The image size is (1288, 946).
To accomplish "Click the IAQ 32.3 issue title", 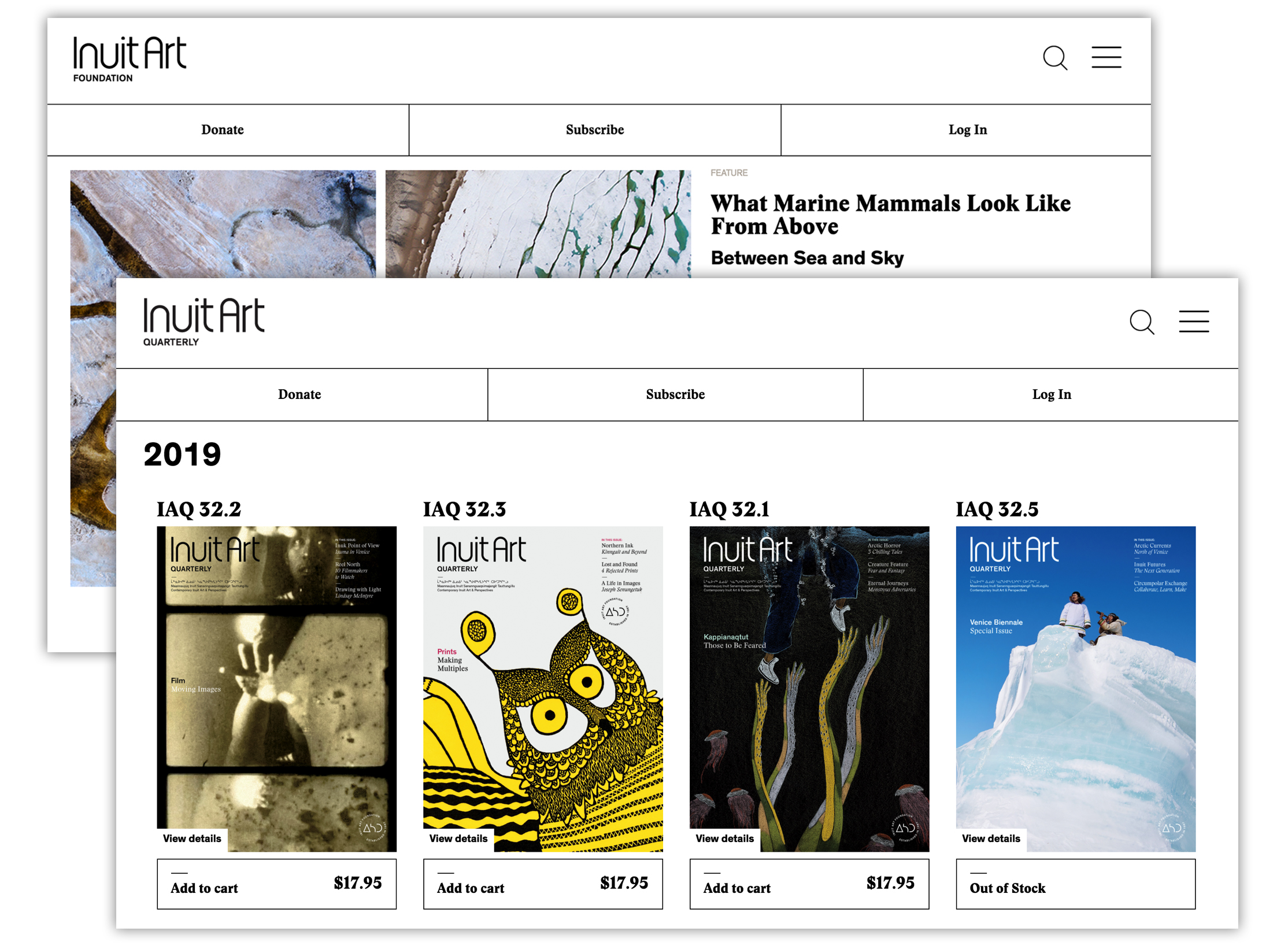I will (465, 509).
